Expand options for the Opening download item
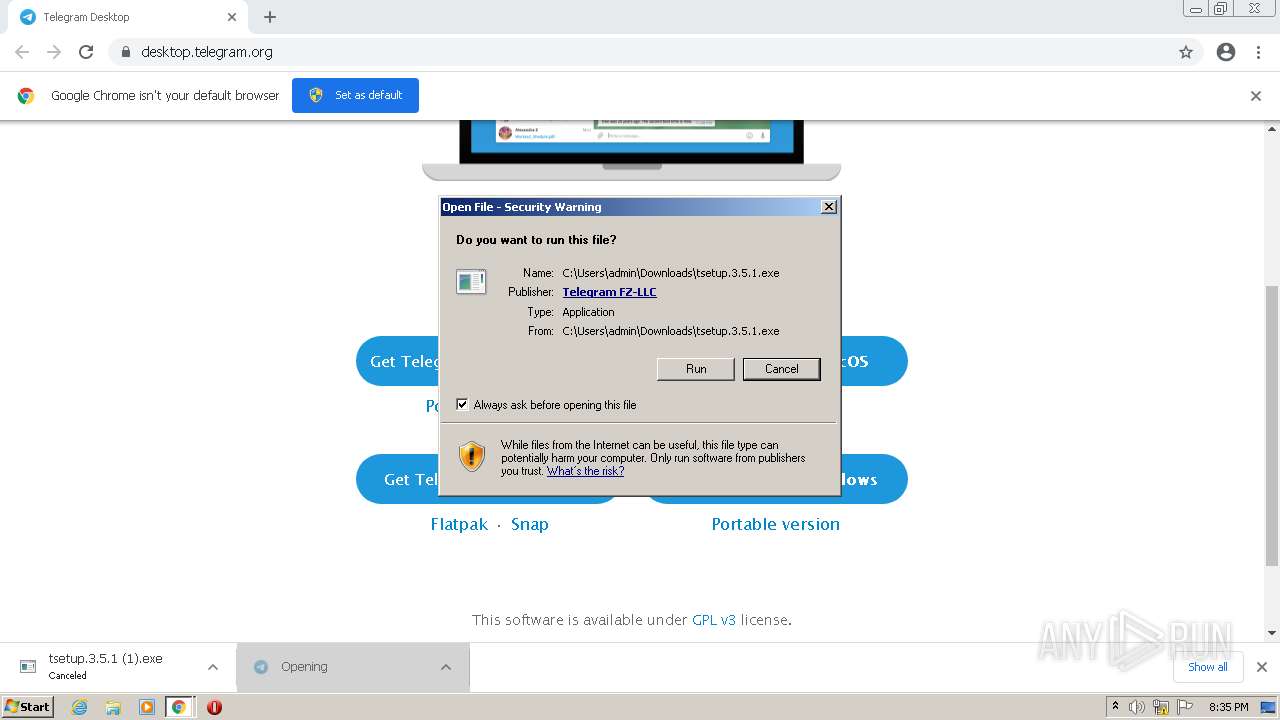Viewport: 1280px width, 720px height. (446, 667)
